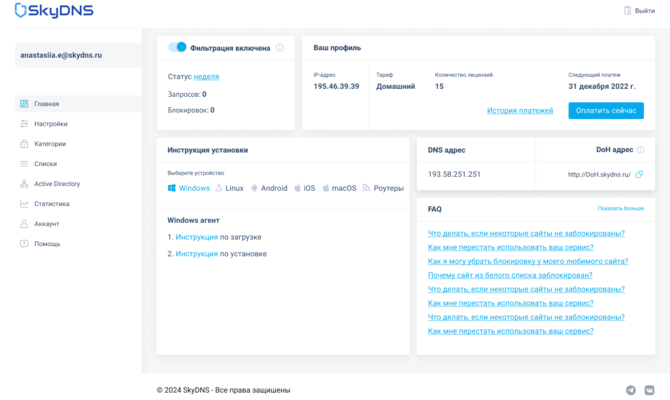Image resolution: width=670 pixels, height=400 pixels.
Task: Click the next payment date 31 декабря 2022
Action: 602,86
